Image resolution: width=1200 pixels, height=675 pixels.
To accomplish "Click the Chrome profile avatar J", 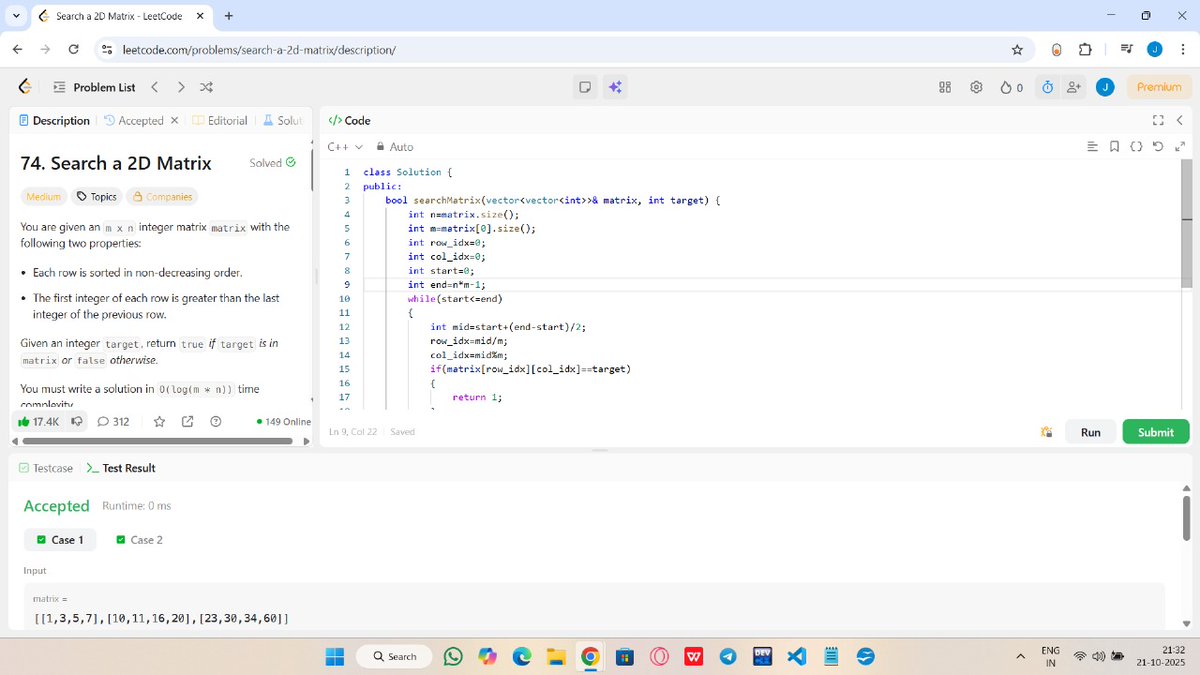I will point(1154,49).
